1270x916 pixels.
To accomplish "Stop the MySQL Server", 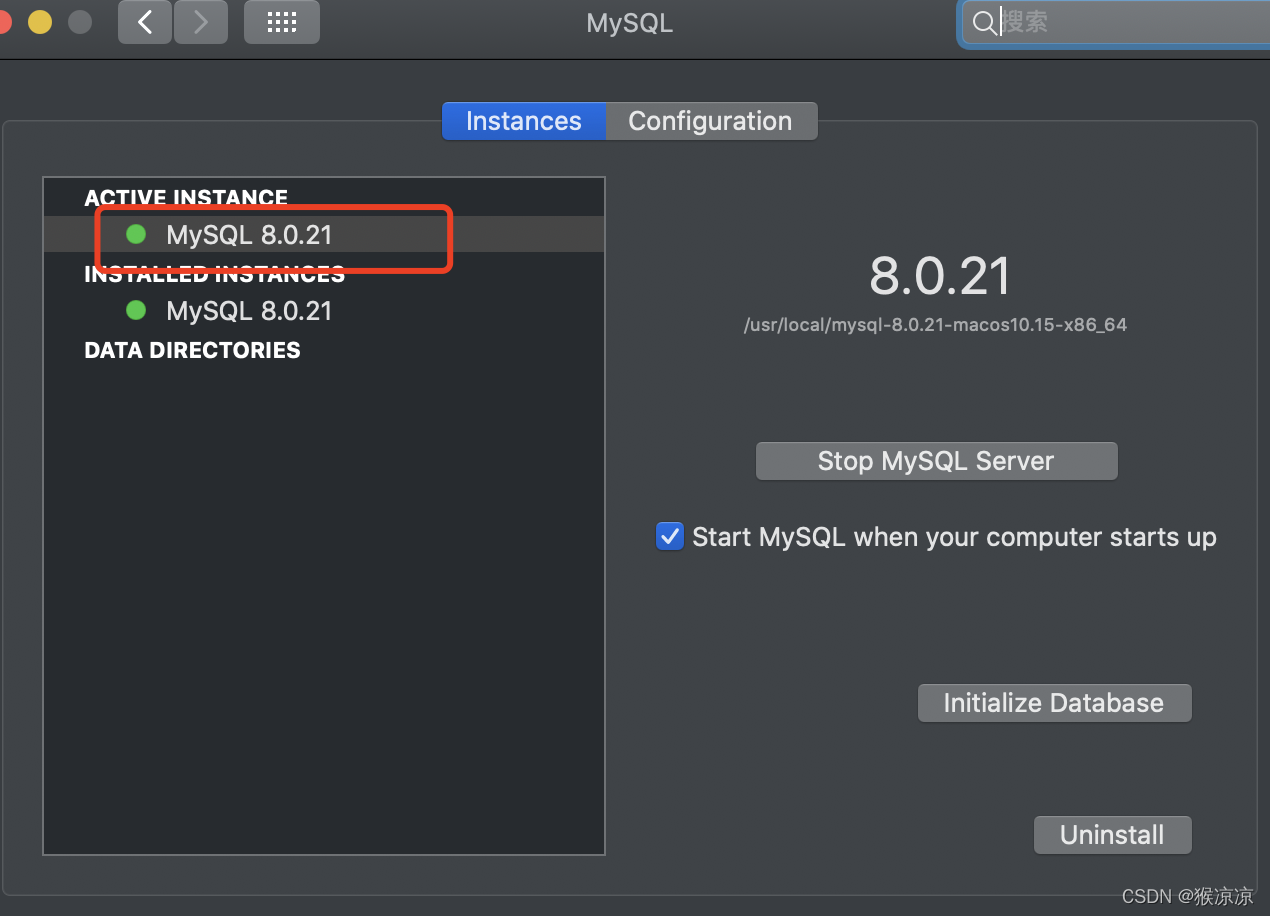I will [x=936, y=461].
